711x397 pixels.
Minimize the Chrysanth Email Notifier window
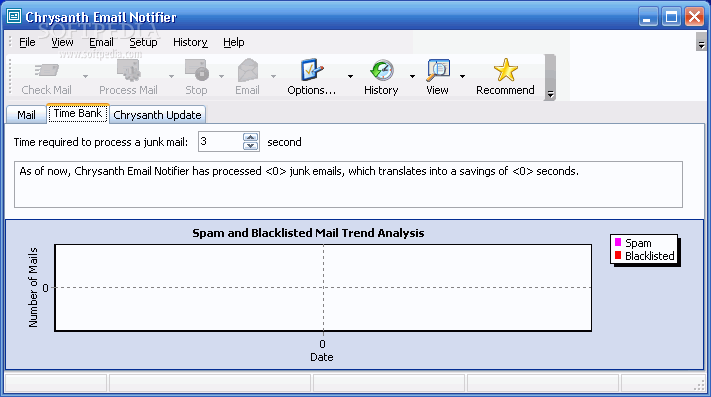pyautogui.click(x=648, y=17)
